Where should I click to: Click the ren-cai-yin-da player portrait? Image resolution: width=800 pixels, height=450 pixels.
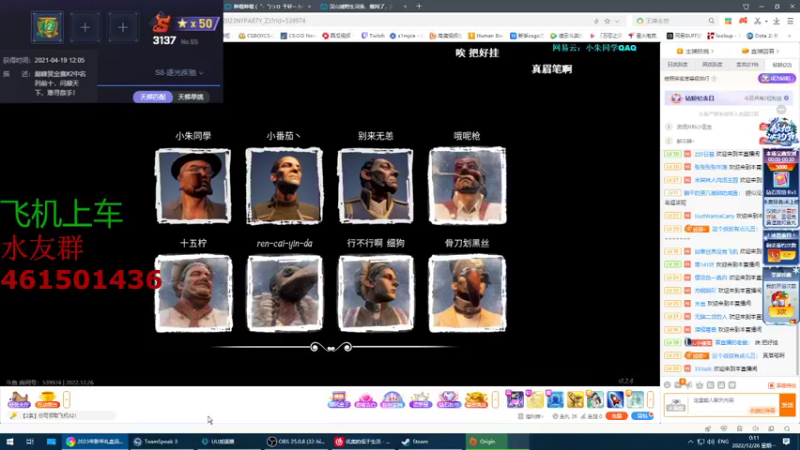pos(285,293)
